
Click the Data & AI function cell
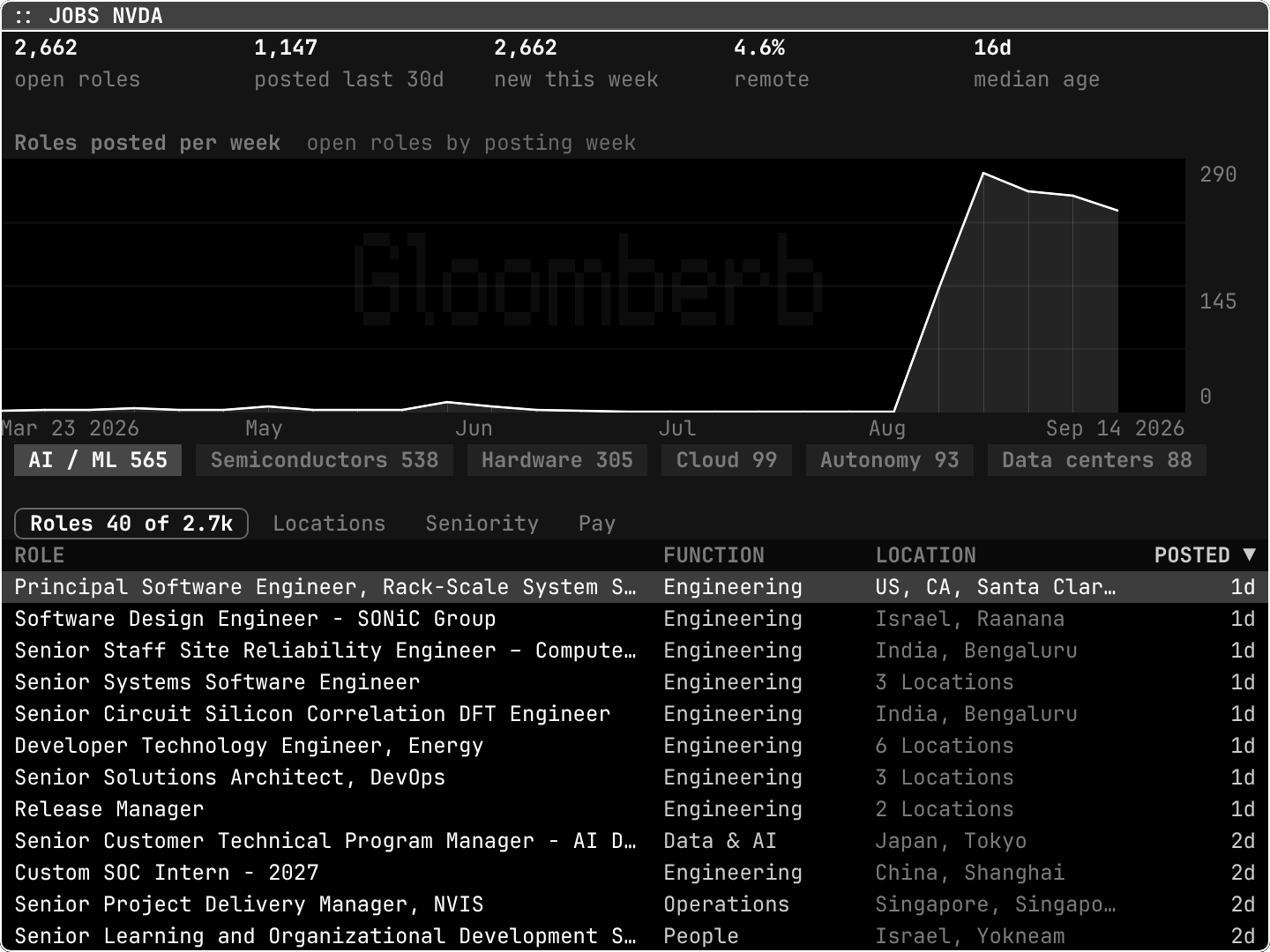click(721, 841)
